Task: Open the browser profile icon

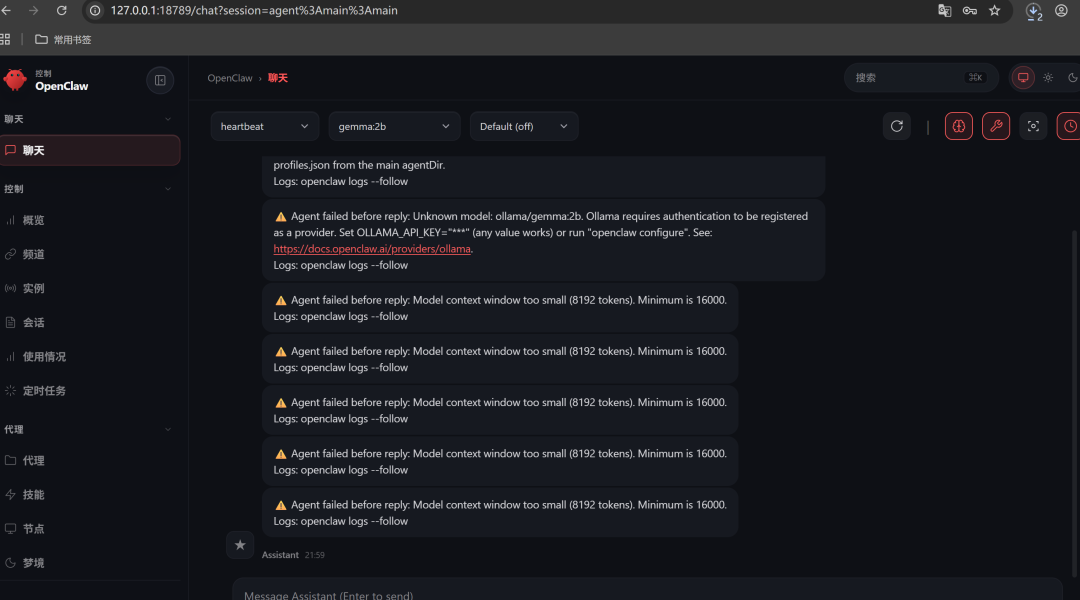Action: coord(1061,10)
